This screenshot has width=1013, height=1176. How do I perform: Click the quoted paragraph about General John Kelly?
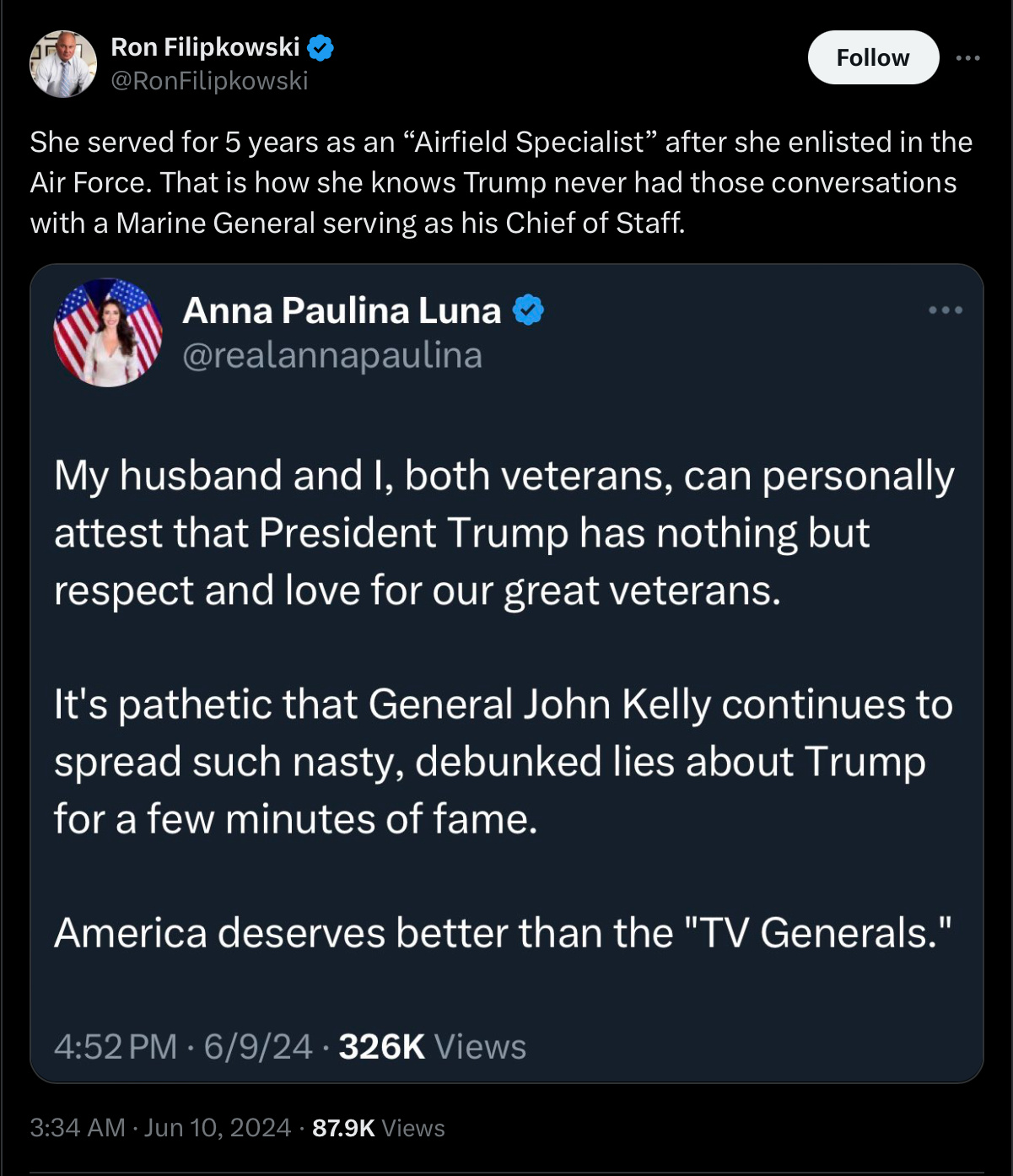504,761
